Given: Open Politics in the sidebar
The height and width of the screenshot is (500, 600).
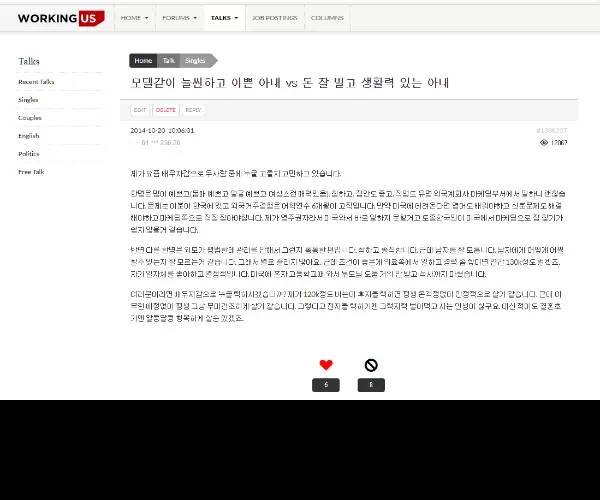Looking at the screenshot, I should tap(29, 154).
